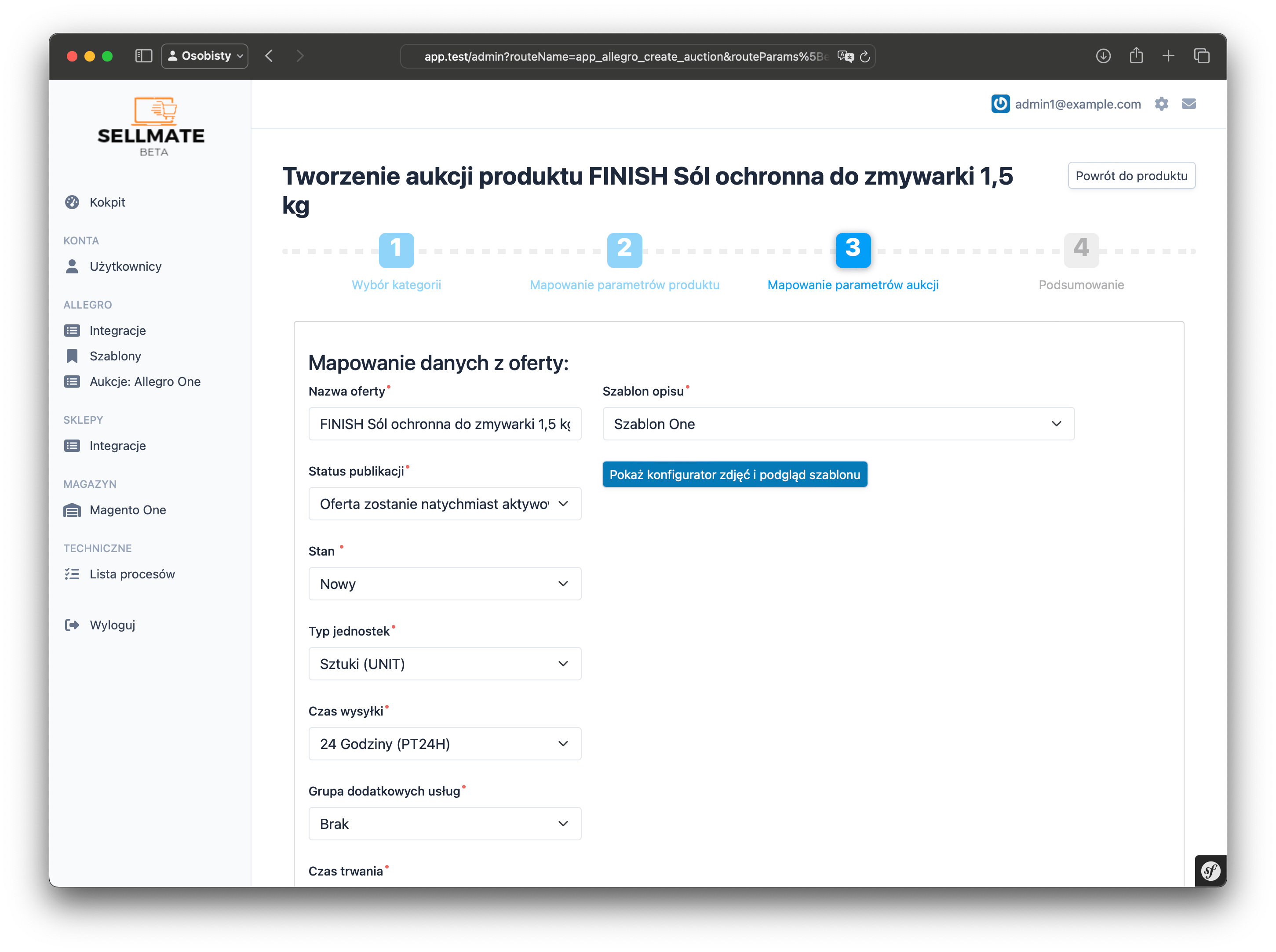Open Safari downloads icon
Screen dimensions: 1276x952
point(1103,56)
